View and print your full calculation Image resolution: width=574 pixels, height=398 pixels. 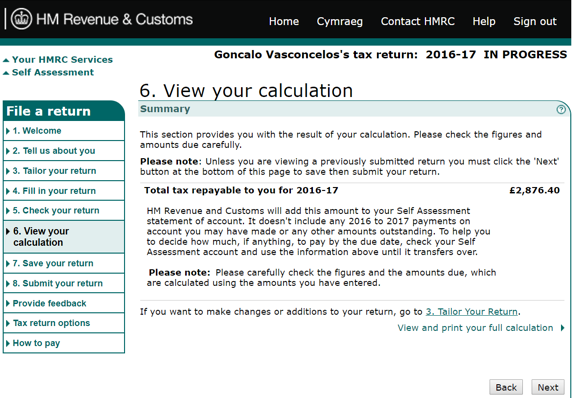tap(475, 328)
